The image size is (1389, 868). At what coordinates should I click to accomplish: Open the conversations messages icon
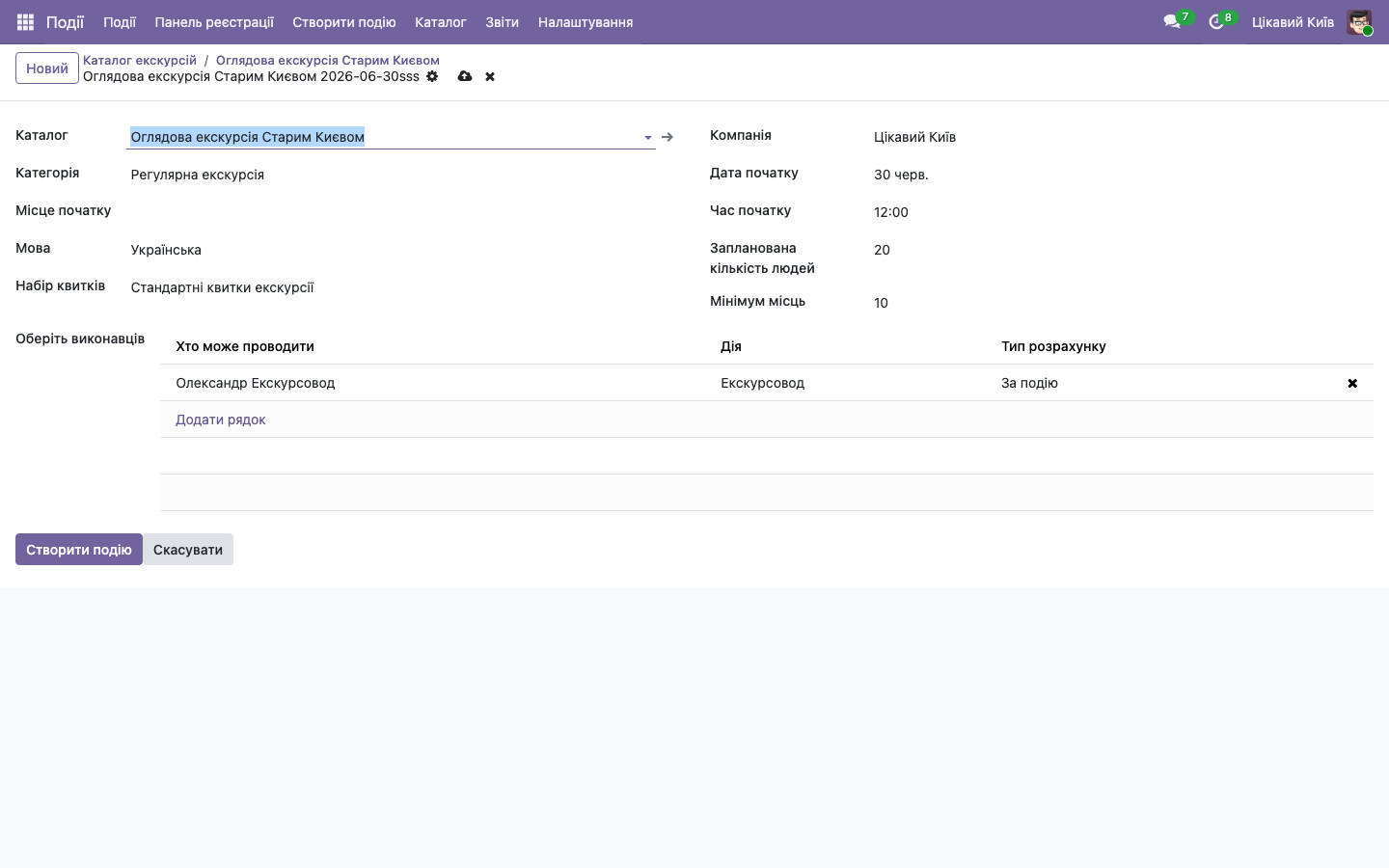pyautogui.click(x=1172, y=22)
